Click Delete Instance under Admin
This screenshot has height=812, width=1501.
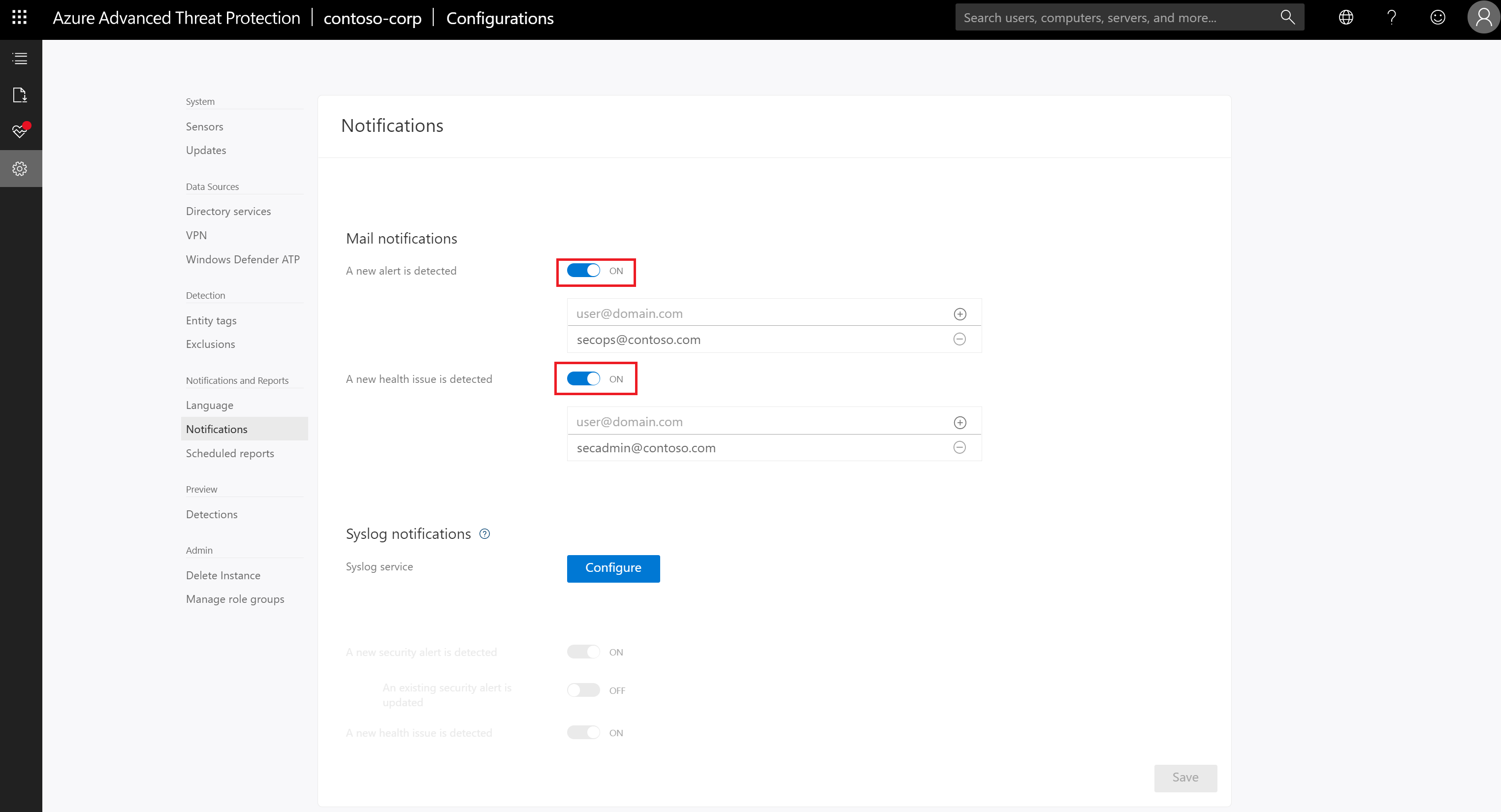(x=223, y=575)
